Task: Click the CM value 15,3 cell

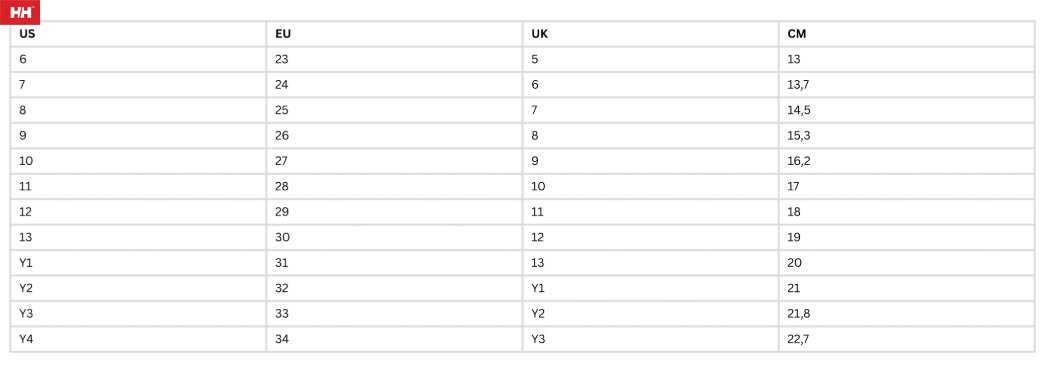Action: 907,136
